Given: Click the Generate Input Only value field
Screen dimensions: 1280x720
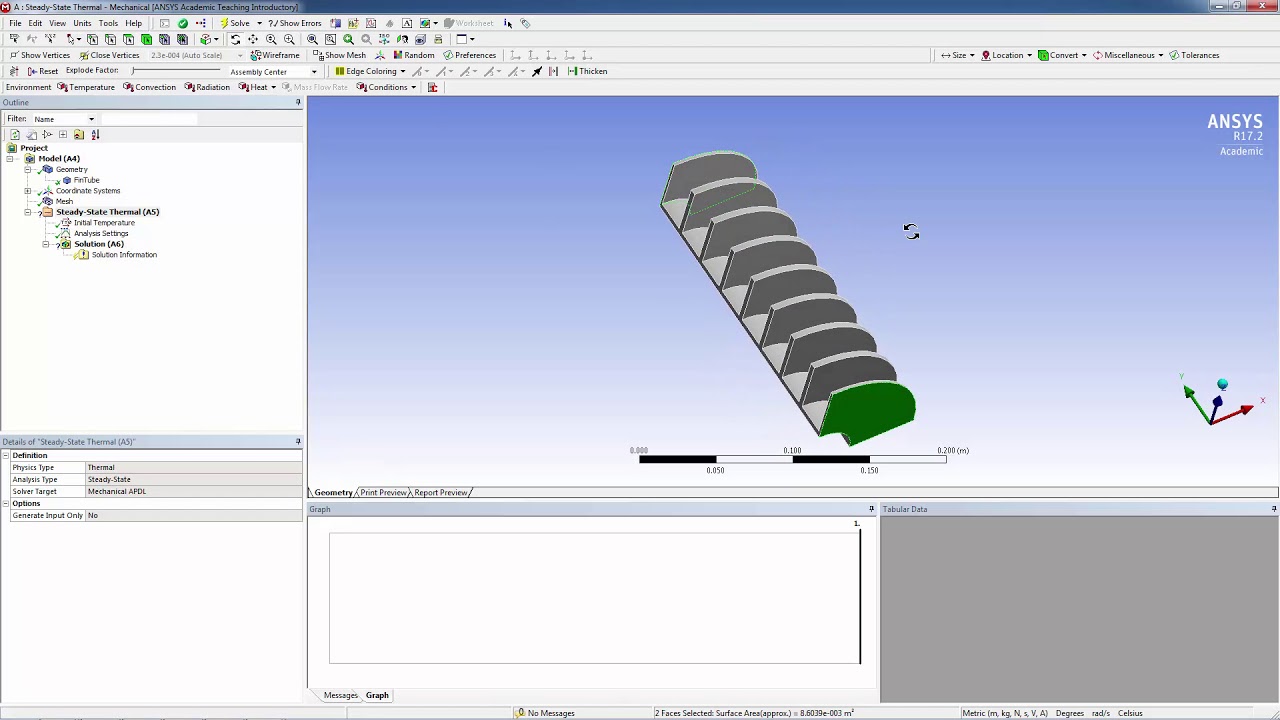Looking at the screenshot, I should (193, 515).
